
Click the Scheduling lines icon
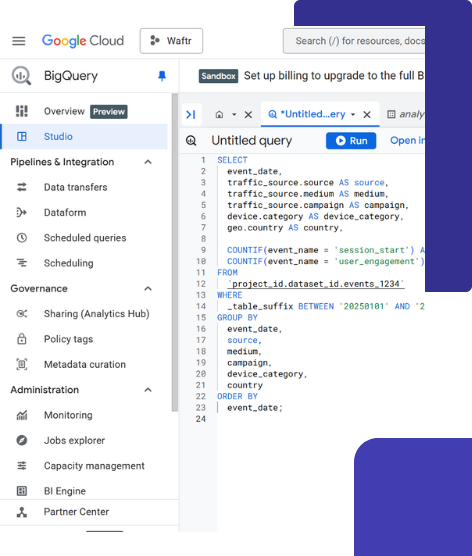point(22,263)
